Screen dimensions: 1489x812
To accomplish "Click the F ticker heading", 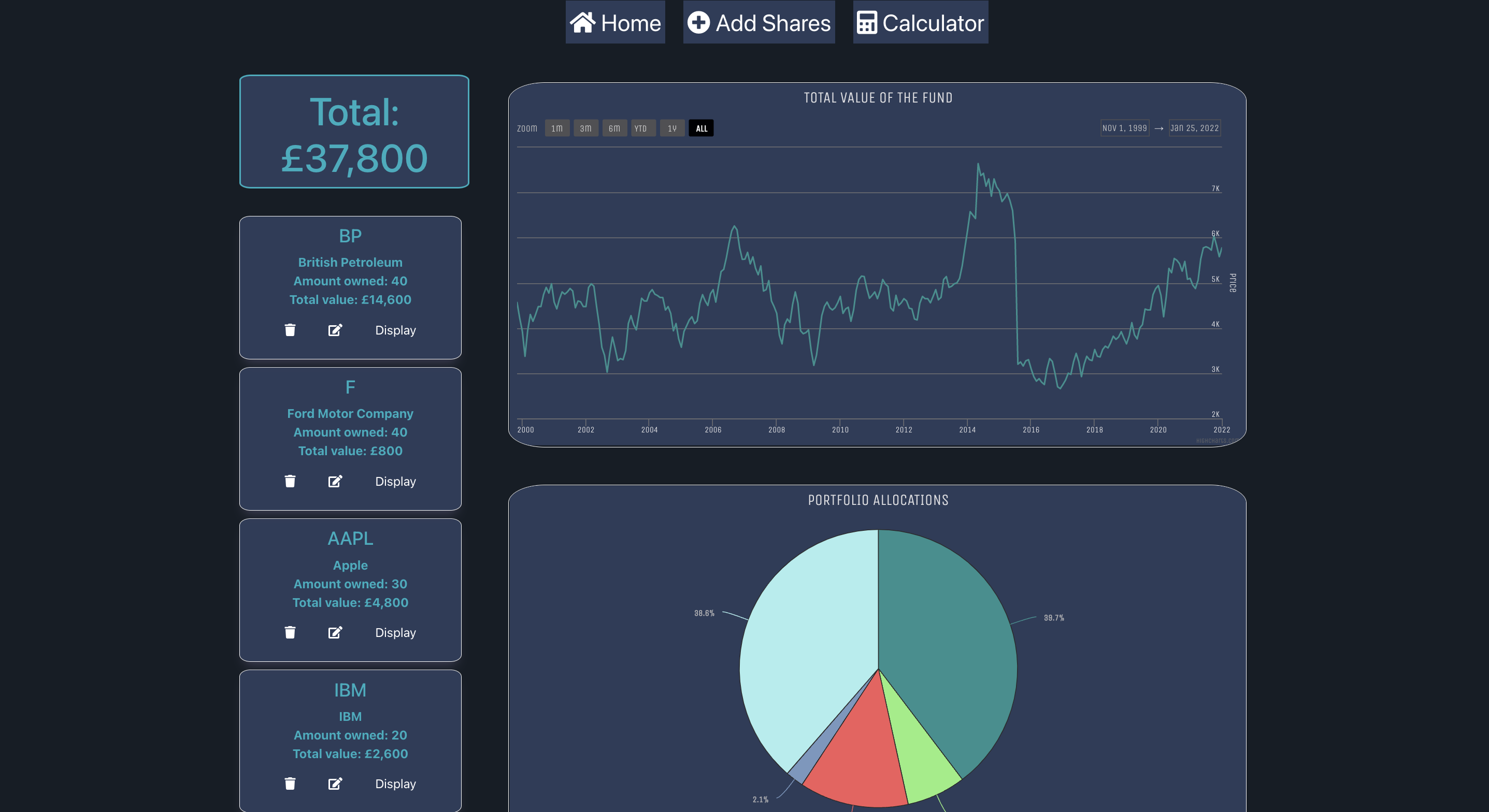I will 350,387.
